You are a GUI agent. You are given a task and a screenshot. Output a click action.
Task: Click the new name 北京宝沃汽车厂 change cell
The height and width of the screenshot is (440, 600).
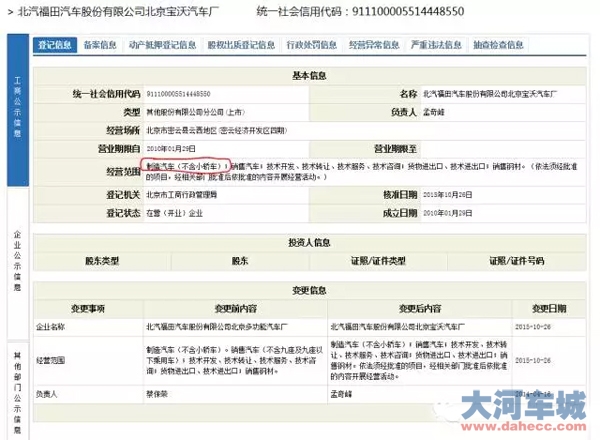pos(398,327)
